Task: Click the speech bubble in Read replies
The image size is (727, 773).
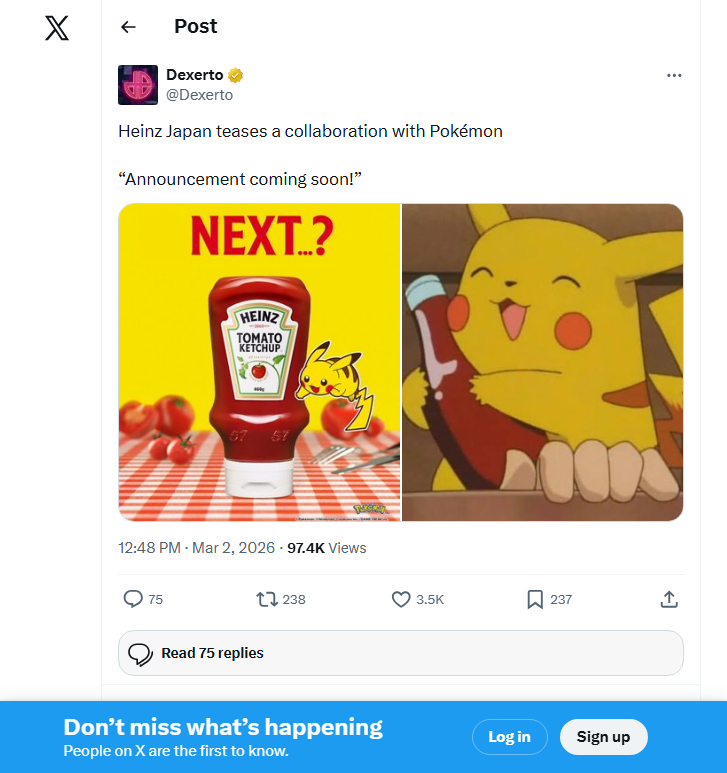Action: coord(140,654)
